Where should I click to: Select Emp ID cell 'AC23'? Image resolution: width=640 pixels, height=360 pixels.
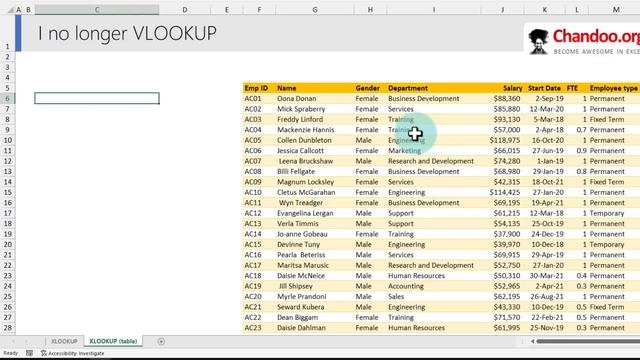(x=259, y=327)
